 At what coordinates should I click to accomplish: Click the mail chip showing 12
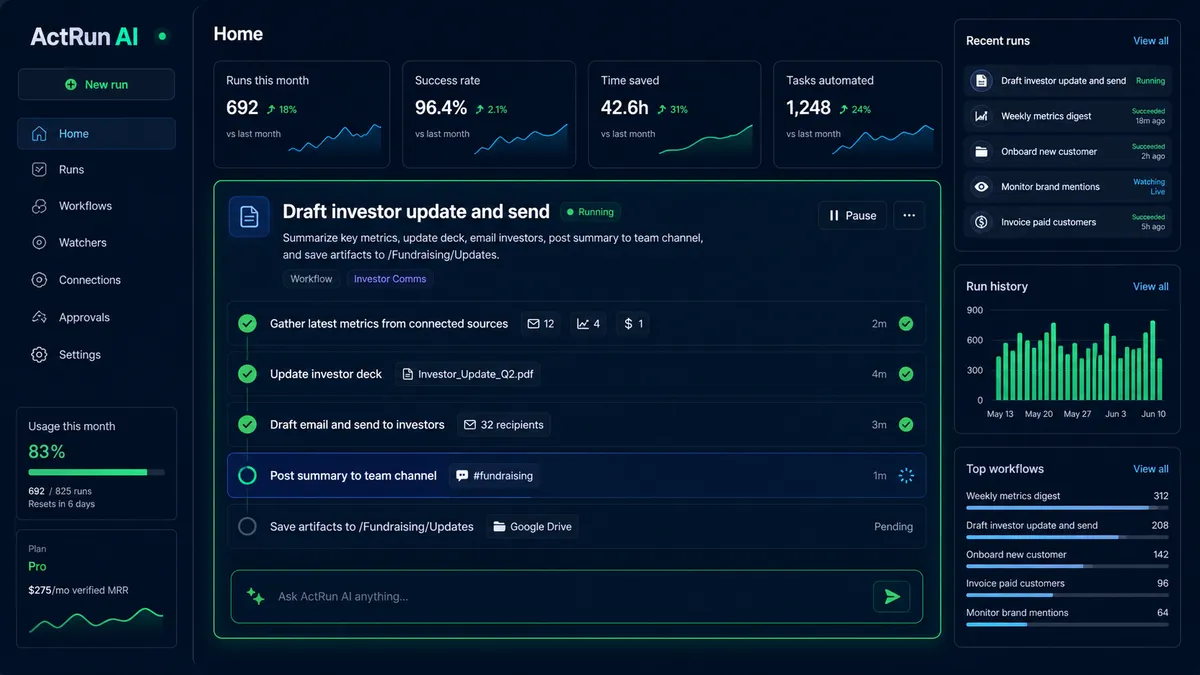coord(540,324)
